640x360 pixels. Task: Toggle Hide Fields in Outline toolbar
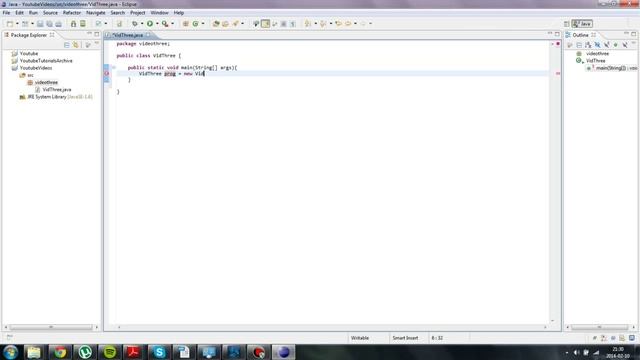[597, 44]
